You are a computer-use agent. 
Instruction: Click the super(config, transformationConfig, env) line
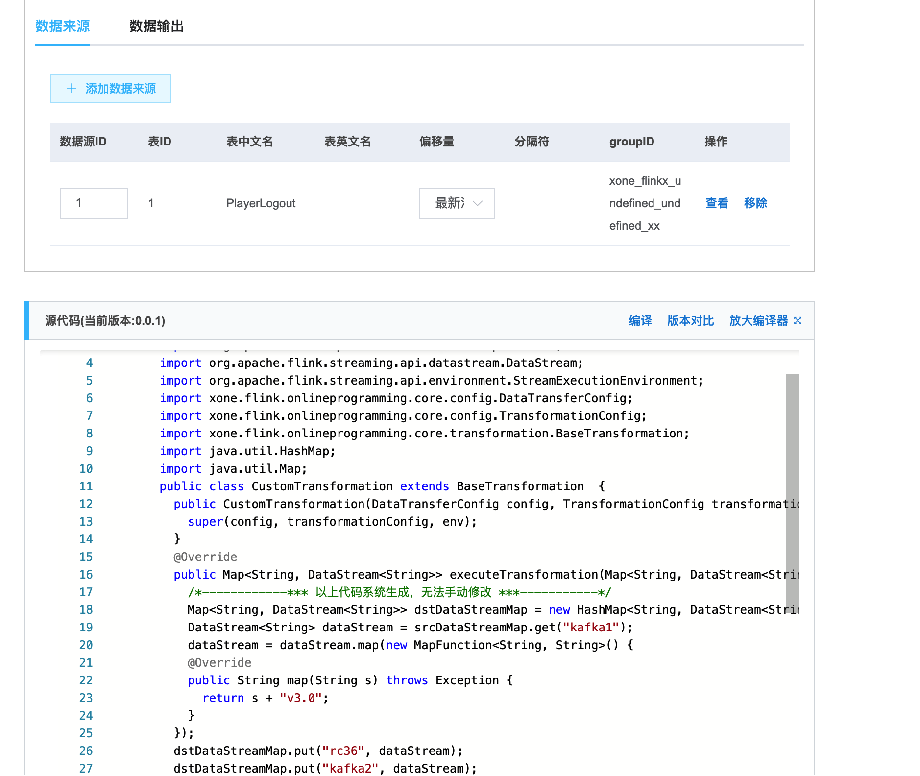(x=332, y=521)
